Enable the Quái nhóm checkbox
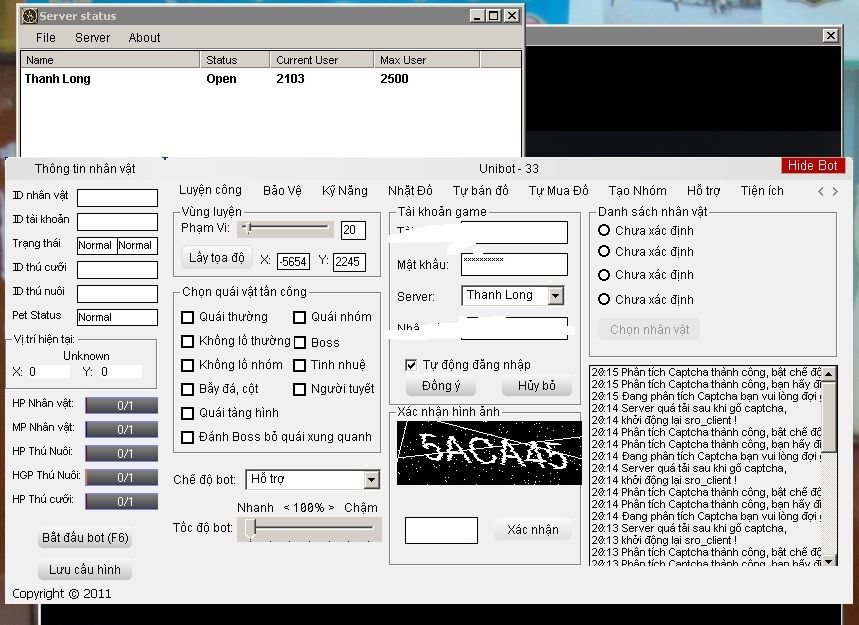Image resolution: width=859 pixels, height=625 pixels. [299, 317]
